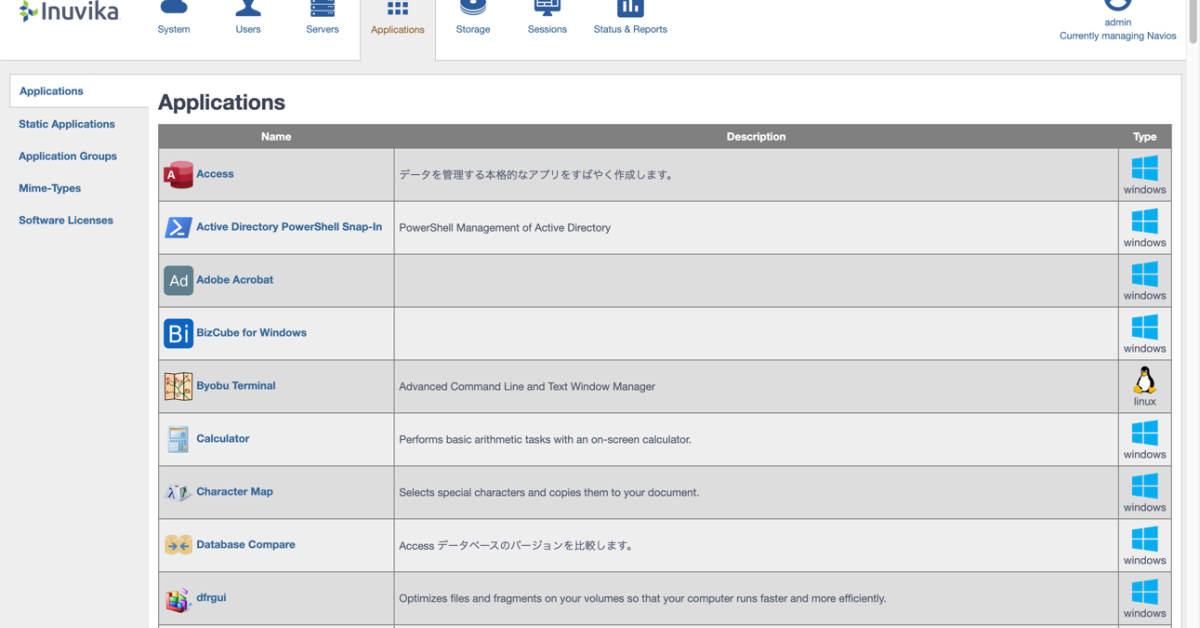Open Status & Reports chart icon
The width and height of the screenshot is (1200, 628).
tap(630, 9)
